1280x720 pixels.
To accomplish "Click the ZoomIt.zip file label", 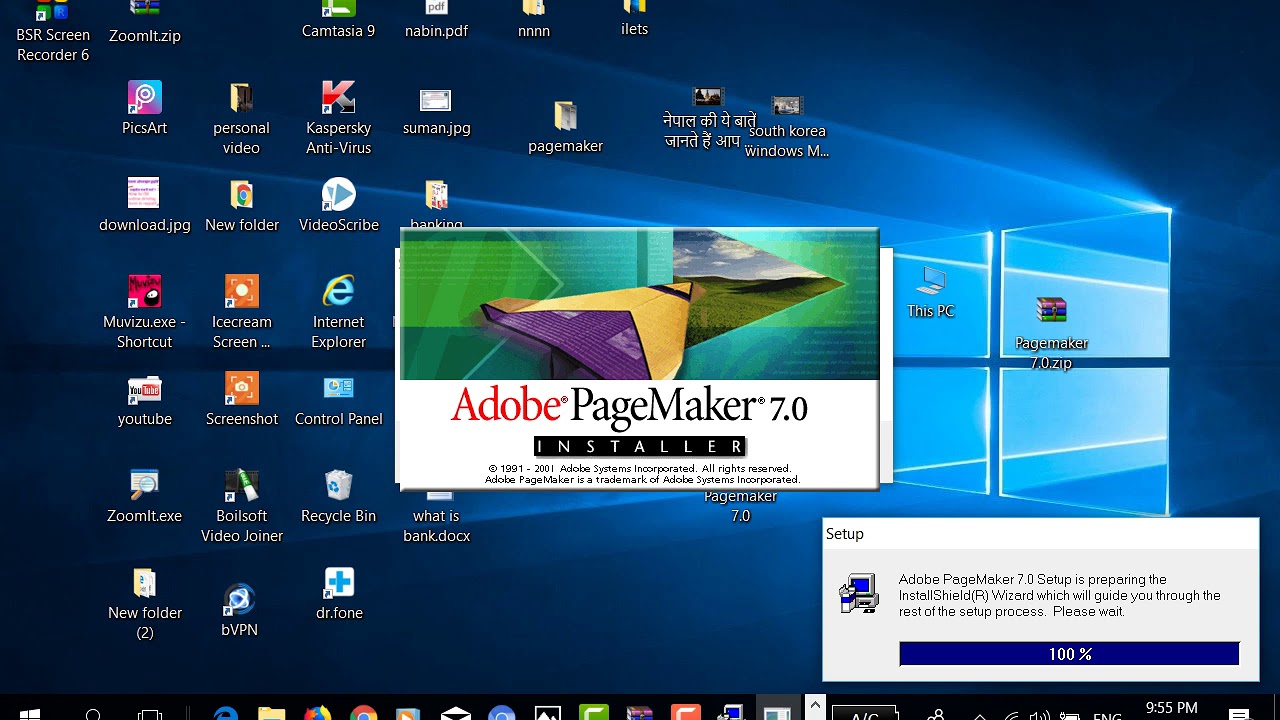I will (x=145, y=36).
